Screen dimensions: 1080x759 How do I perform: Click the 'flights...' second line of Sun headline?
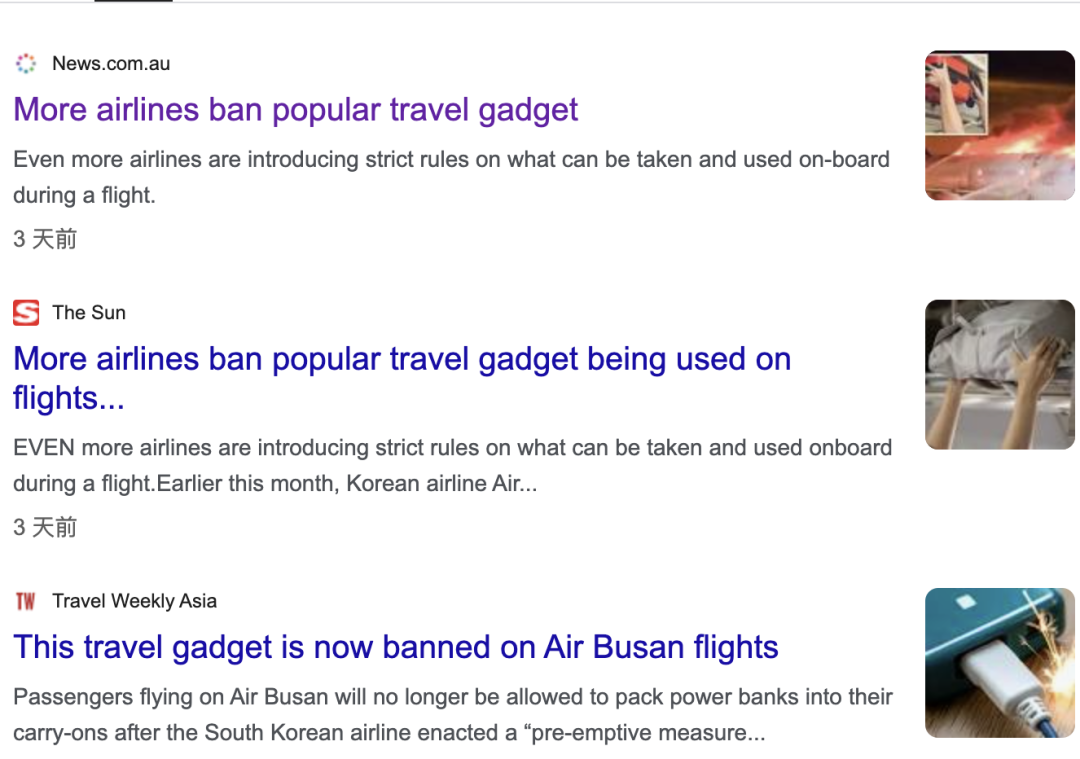[x=69, y=398]
